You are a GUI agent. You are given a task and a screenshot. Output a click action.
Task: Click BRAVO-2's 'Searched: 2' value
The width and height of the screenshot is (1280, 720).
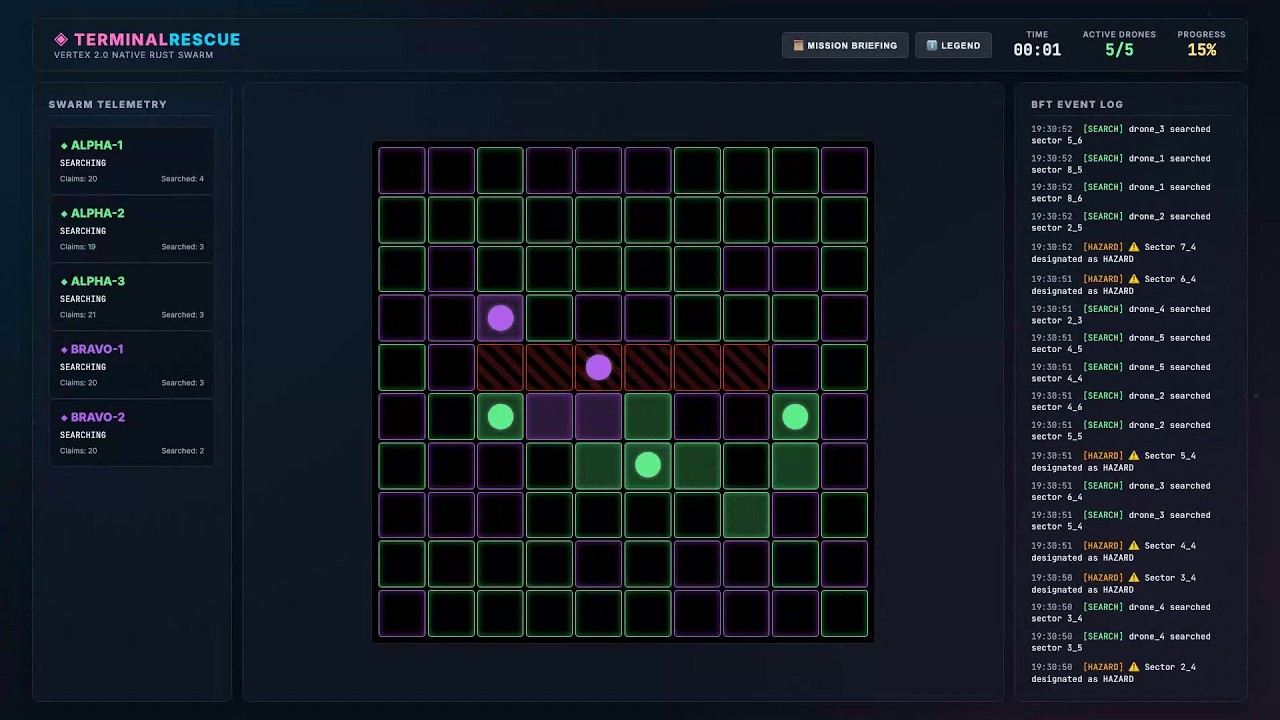pos(182,451)
